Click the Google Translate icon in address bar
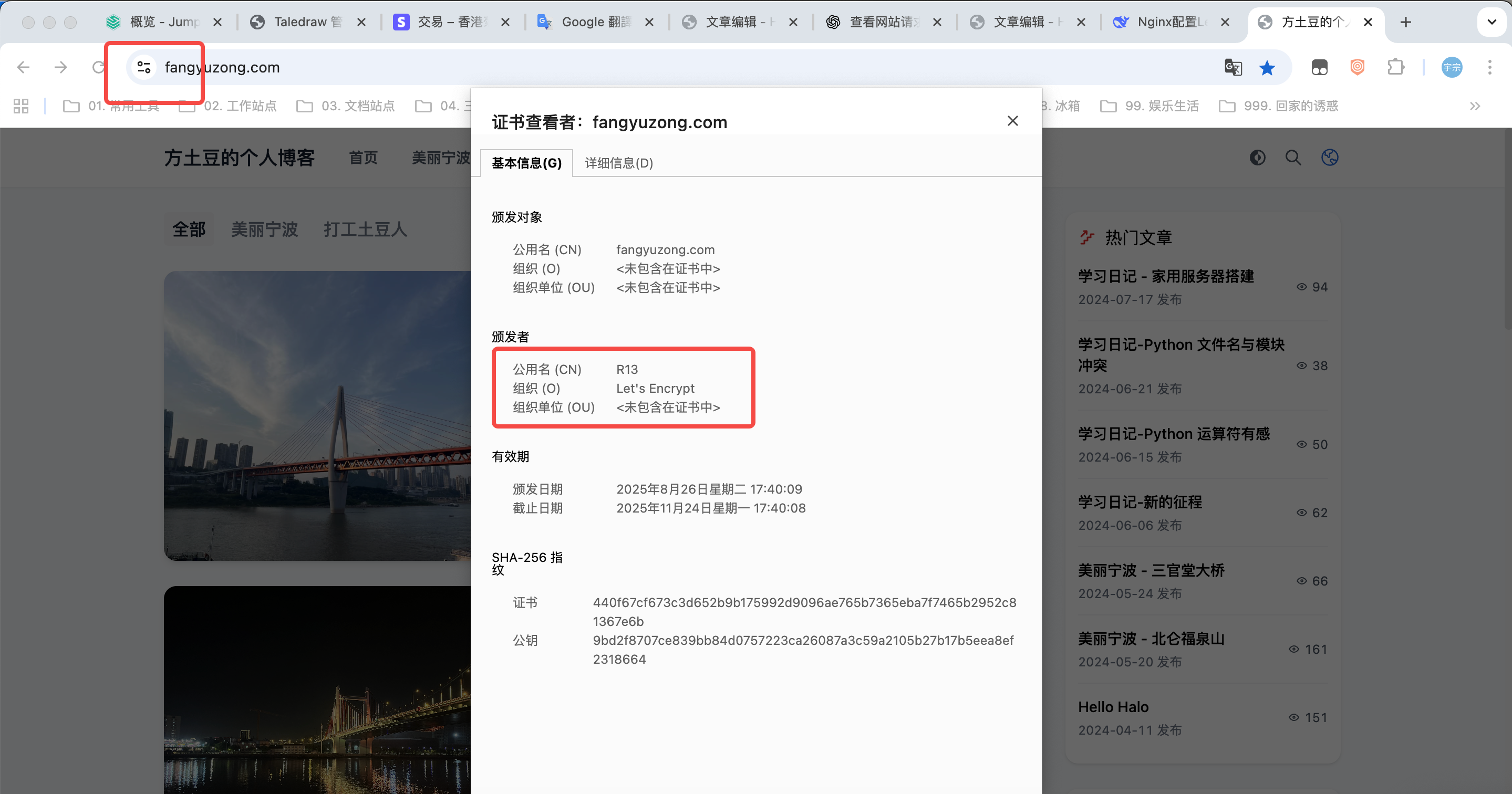This screenshot has height=794, width=1512. [1233, 68]
